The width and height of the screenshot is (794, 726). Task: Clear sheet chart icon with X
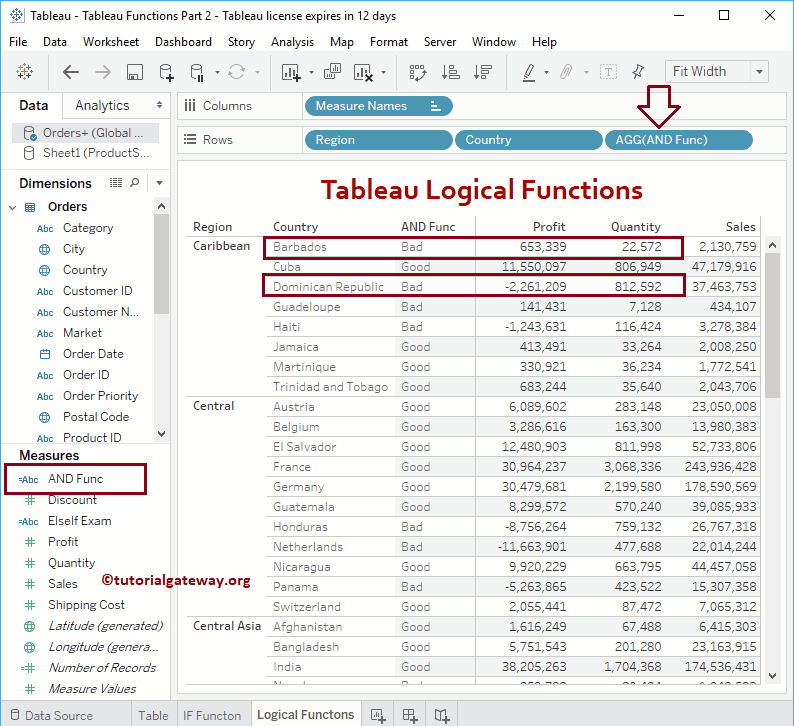[x=364, y=72]
